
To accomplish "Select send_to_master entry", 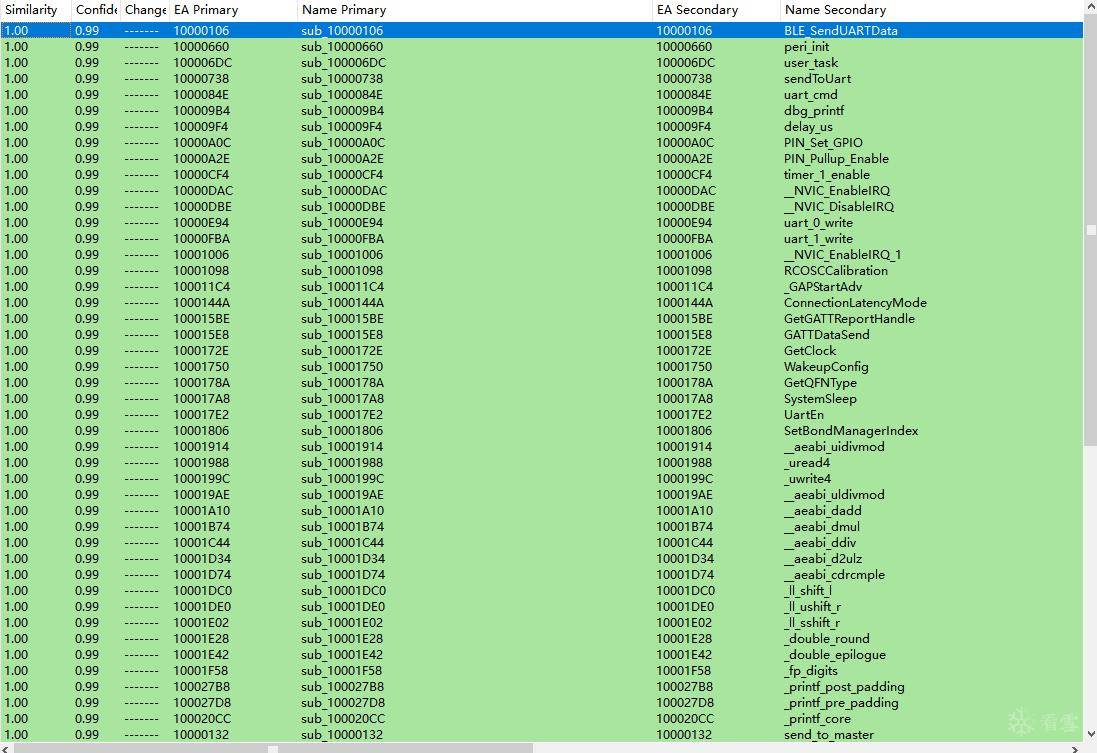I will (x=828, y=735).
